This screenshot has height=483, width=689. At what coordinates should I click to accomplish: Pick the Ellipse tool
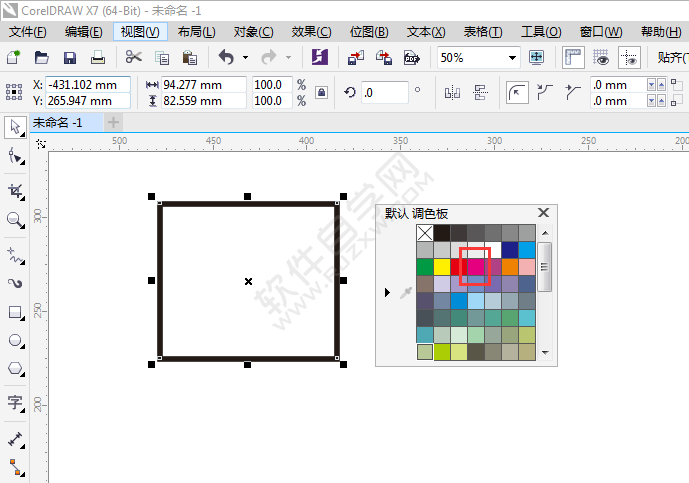point(15,340)
